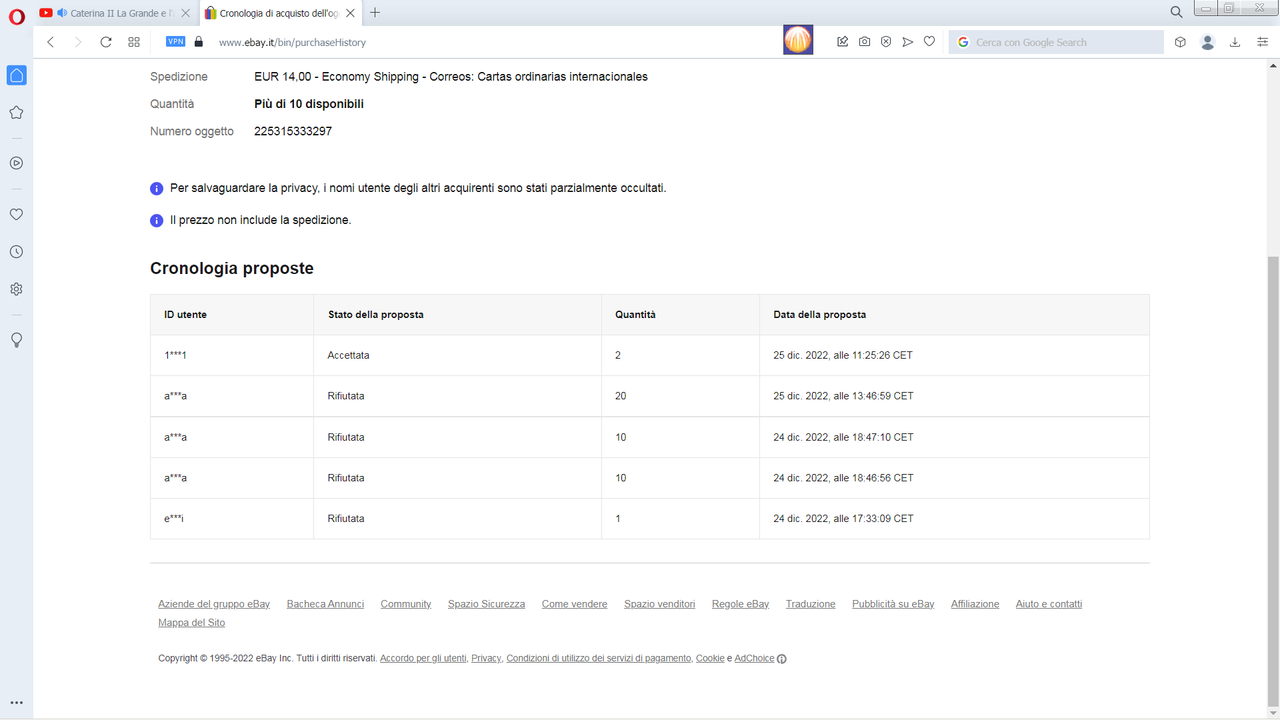1280x720 pixels.
Task: Open Condizioni di utilizzo dei servizi di pagamento
Action: point(598,658)
